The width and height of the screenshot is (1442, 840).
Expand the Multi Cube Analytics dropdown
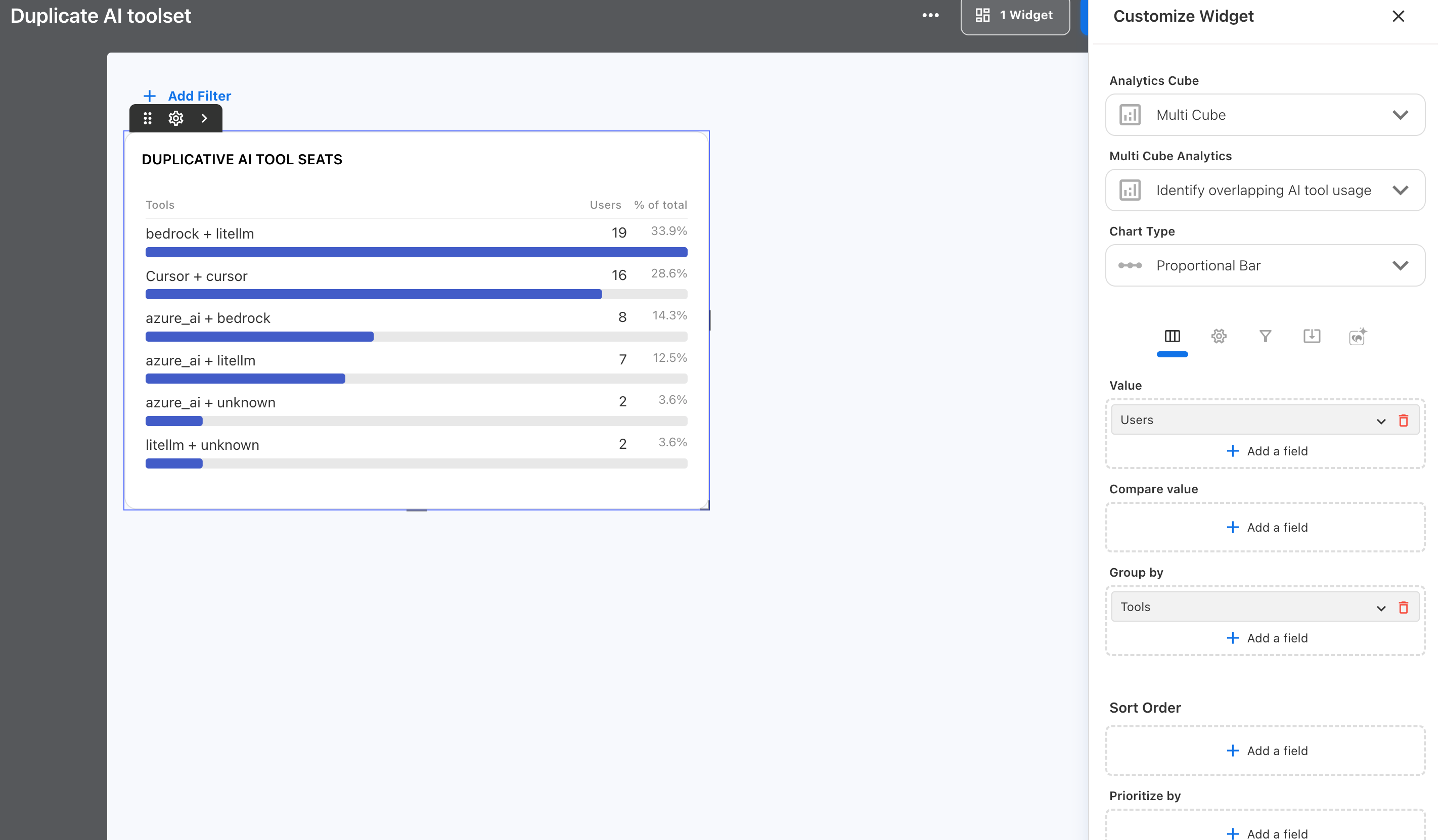pos(1265,191)
